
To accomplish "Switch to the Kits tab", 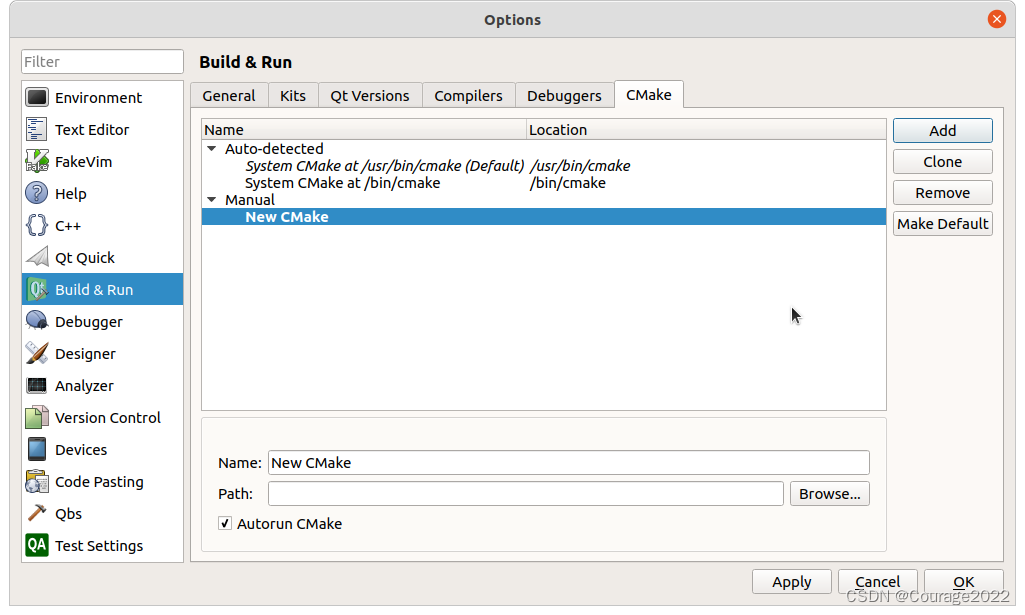I will (293, 95).
